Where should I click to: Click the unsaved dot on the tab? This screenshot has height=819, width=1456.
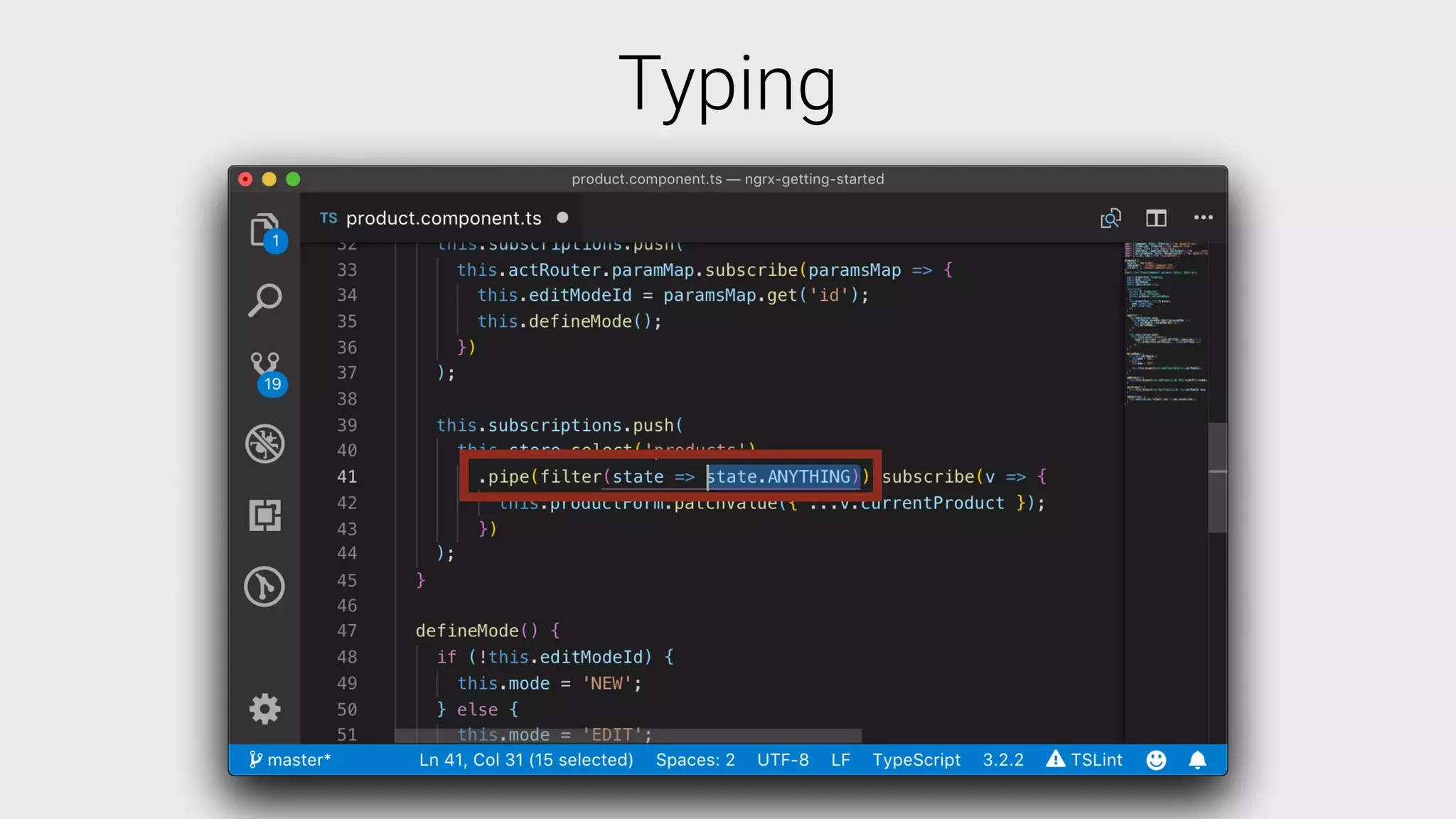click(x=562, y=218)
